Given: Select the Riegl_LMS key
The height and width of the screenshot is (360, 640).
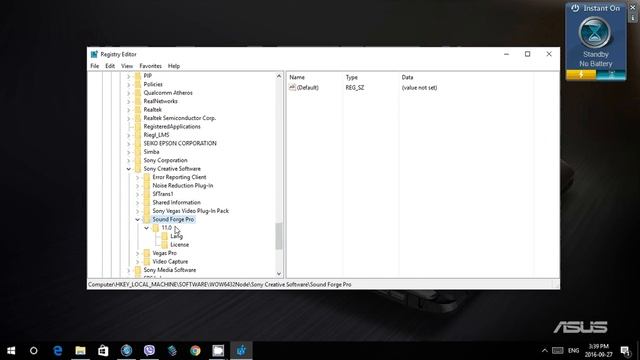Looking at the screenshot, I should coord(156,135).
